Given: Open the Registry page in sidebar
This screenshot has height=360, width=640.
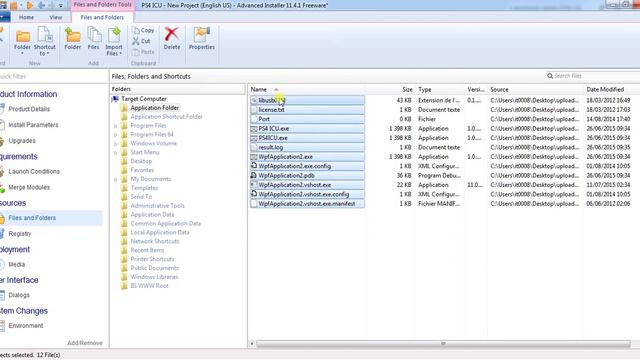Looking at the screenshot, I should pyautogui.click(x=20, y=234).
